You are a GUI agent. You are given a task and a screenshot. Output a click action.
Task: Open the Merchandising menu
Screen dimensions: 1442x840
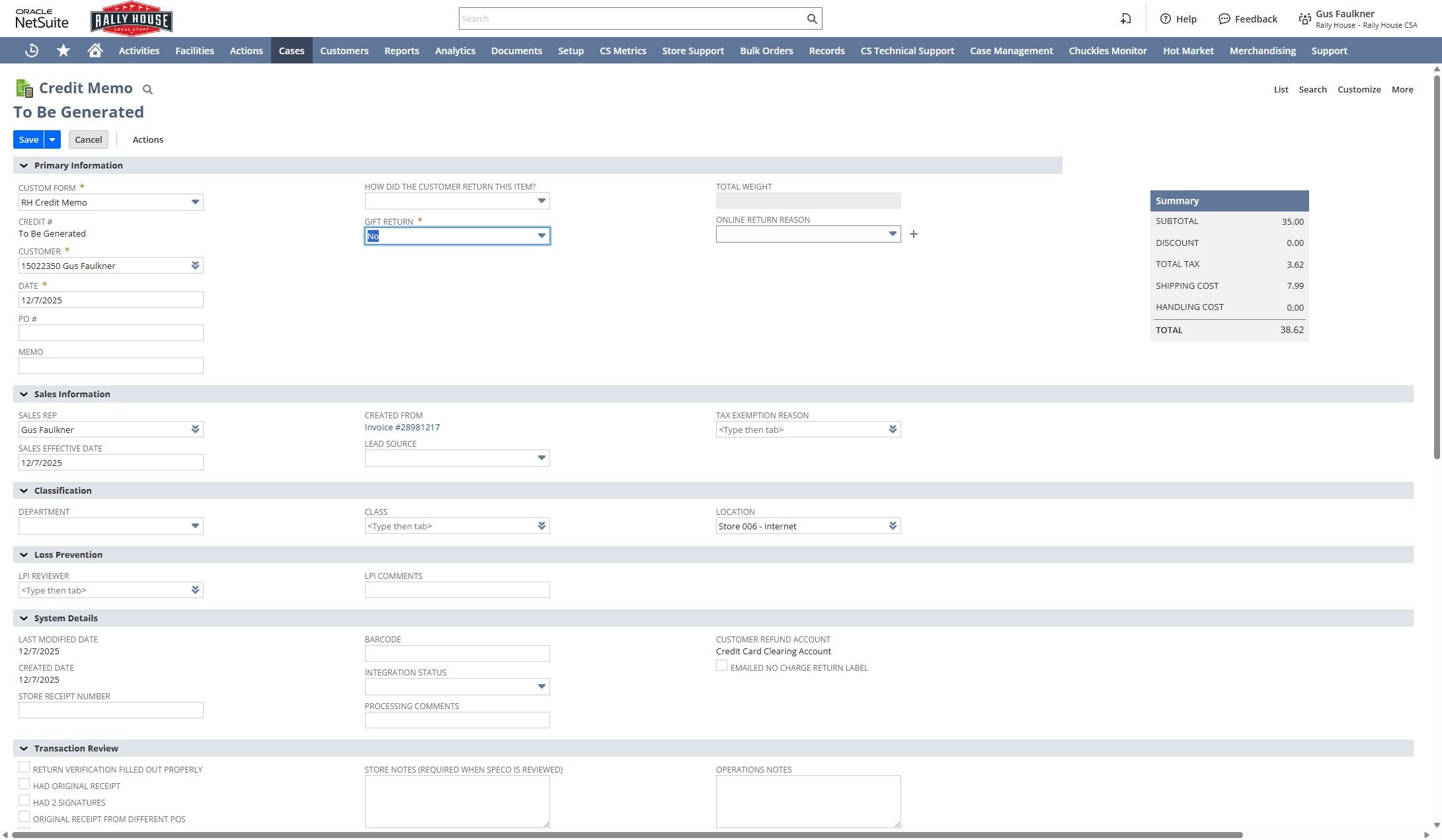[1262, 50]
